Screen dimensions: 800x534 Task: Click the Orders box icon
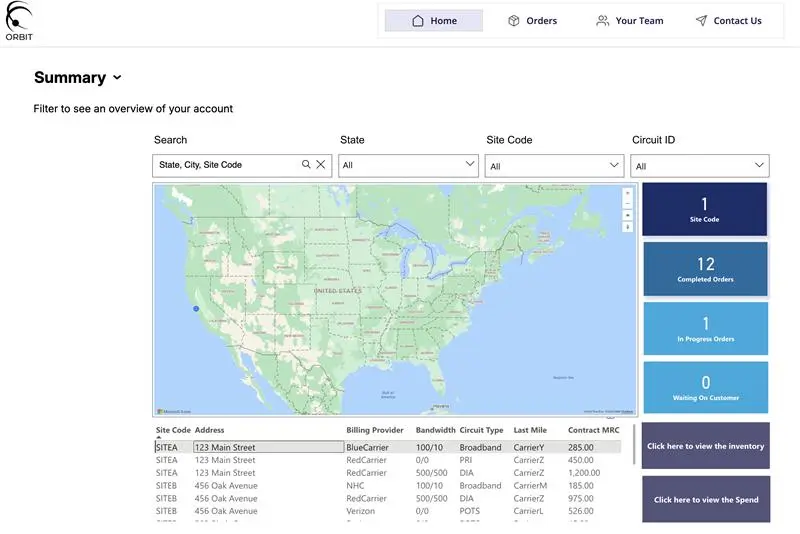tap(514, 21)
